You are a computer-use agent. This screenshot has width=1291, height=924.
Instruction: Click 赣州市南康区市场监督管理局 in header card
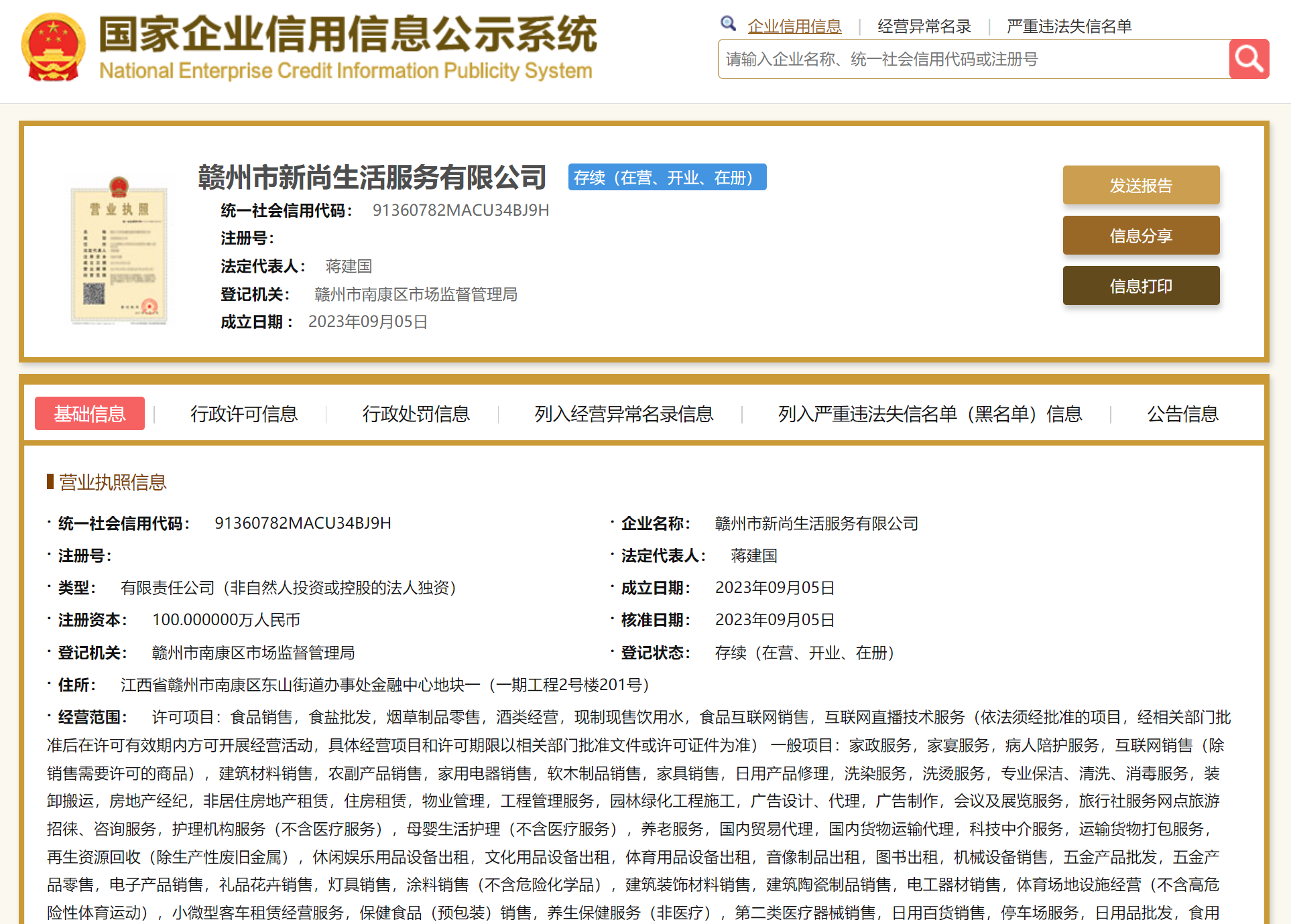tap(416, 294)
